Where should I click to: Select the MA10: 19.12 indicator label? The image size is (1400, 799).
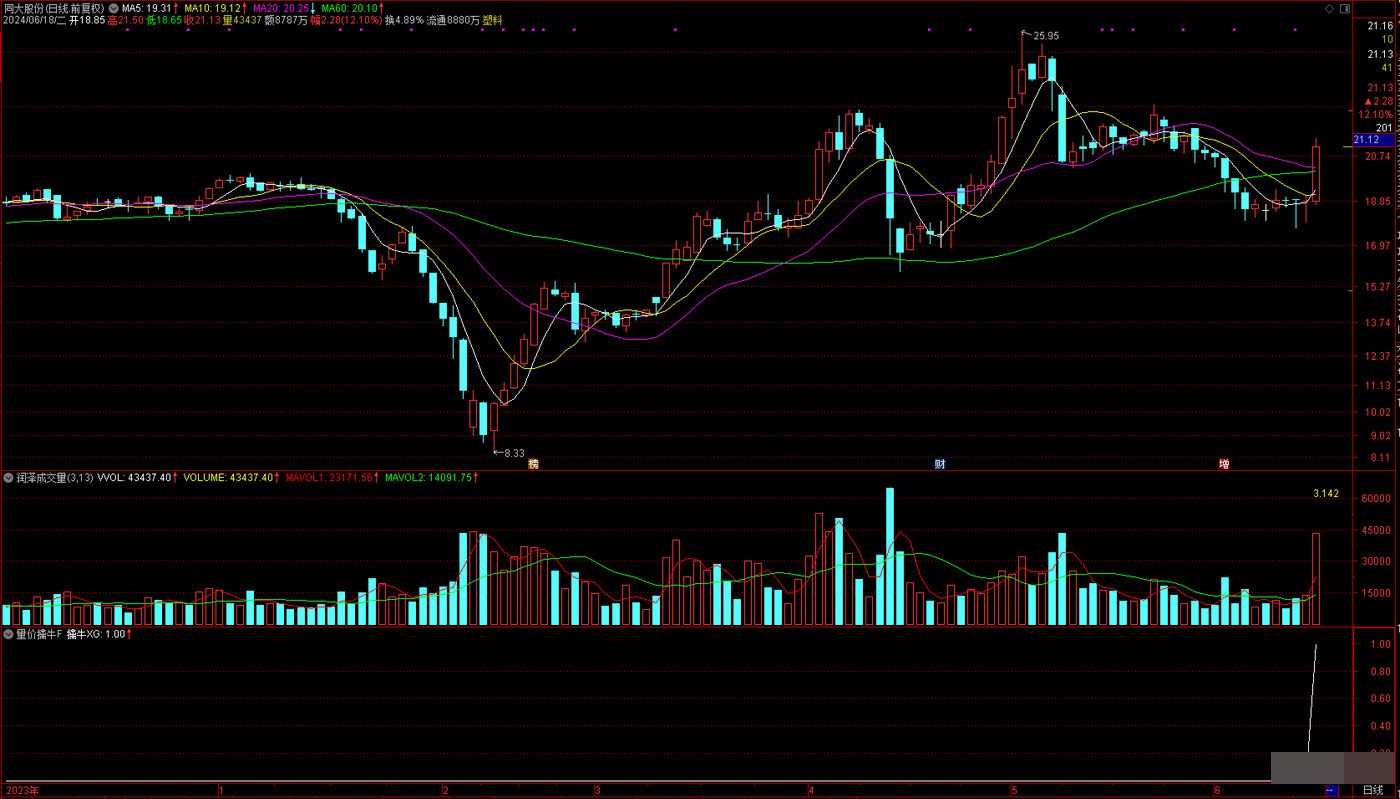[213, 7]
